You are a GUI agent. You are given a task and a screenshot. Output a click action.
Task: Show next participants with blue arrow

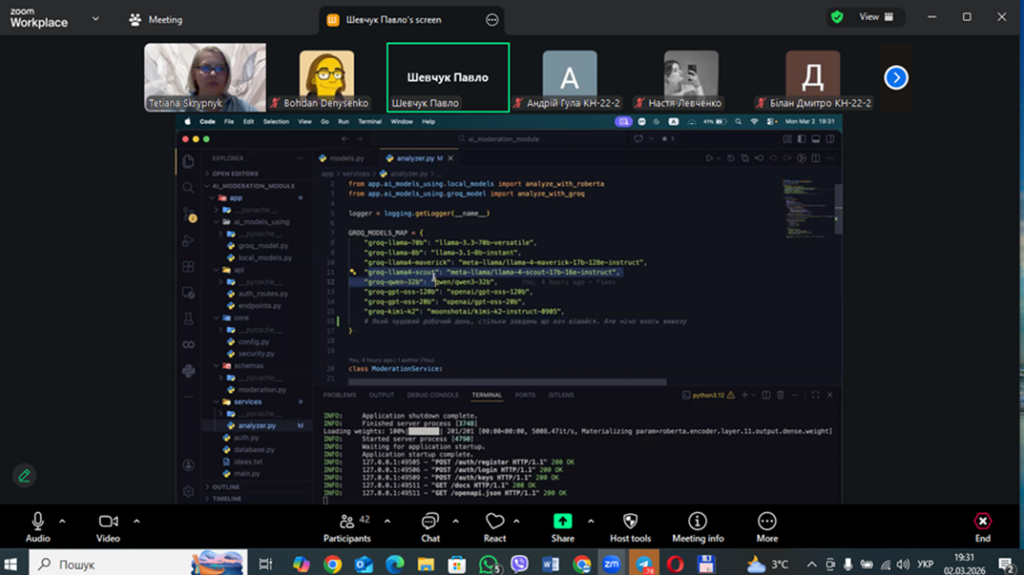896,77
